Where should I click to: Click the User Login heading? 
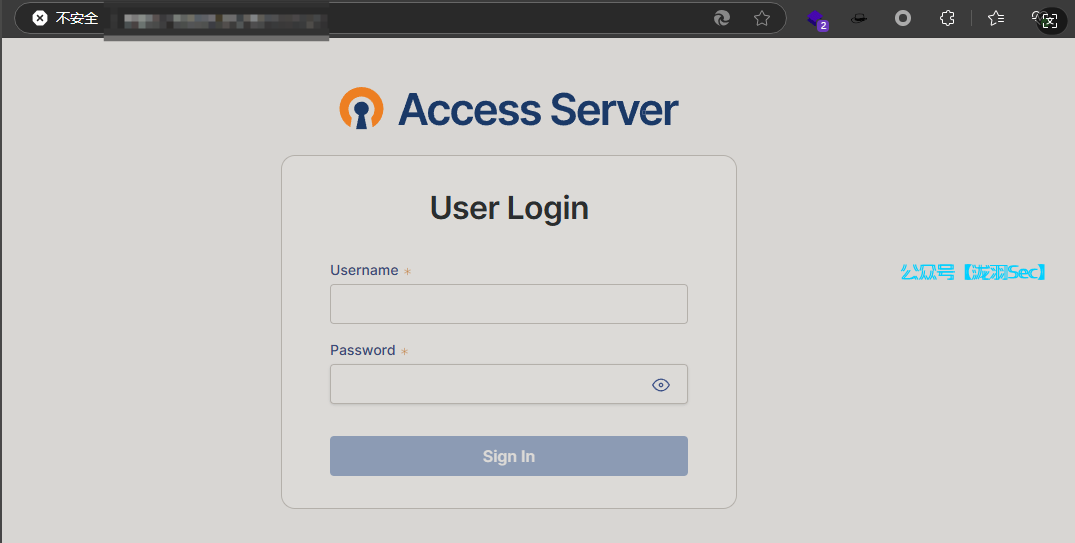pos(509,208)
